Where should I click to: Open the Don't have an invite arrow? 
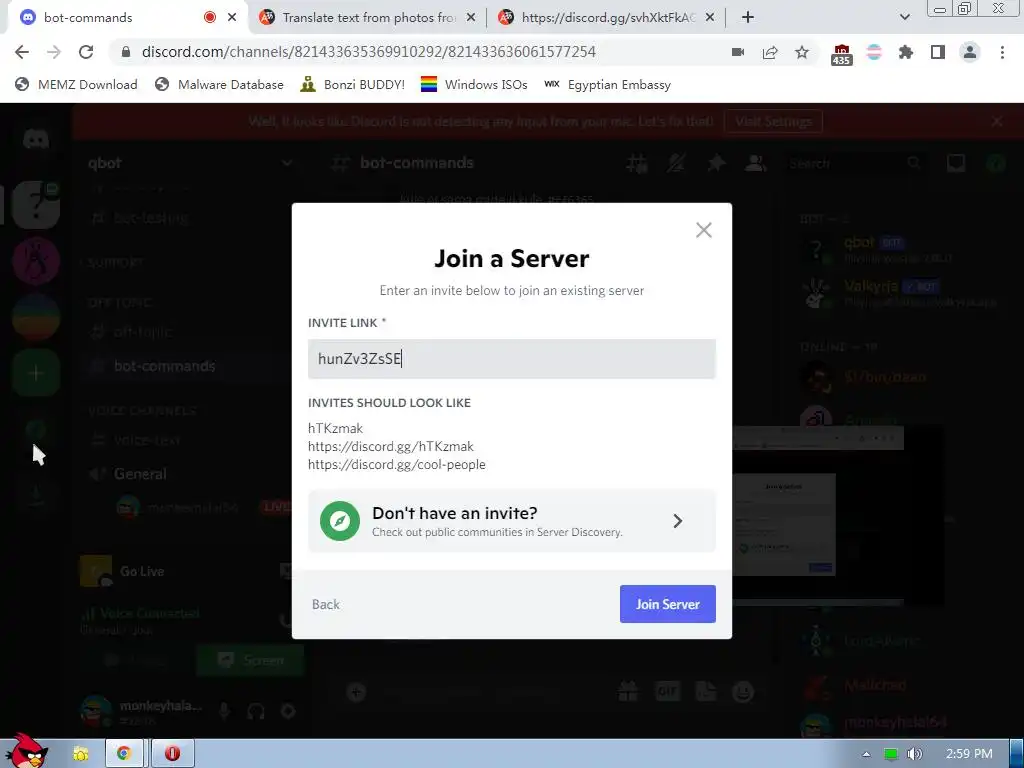click(678, 521)
